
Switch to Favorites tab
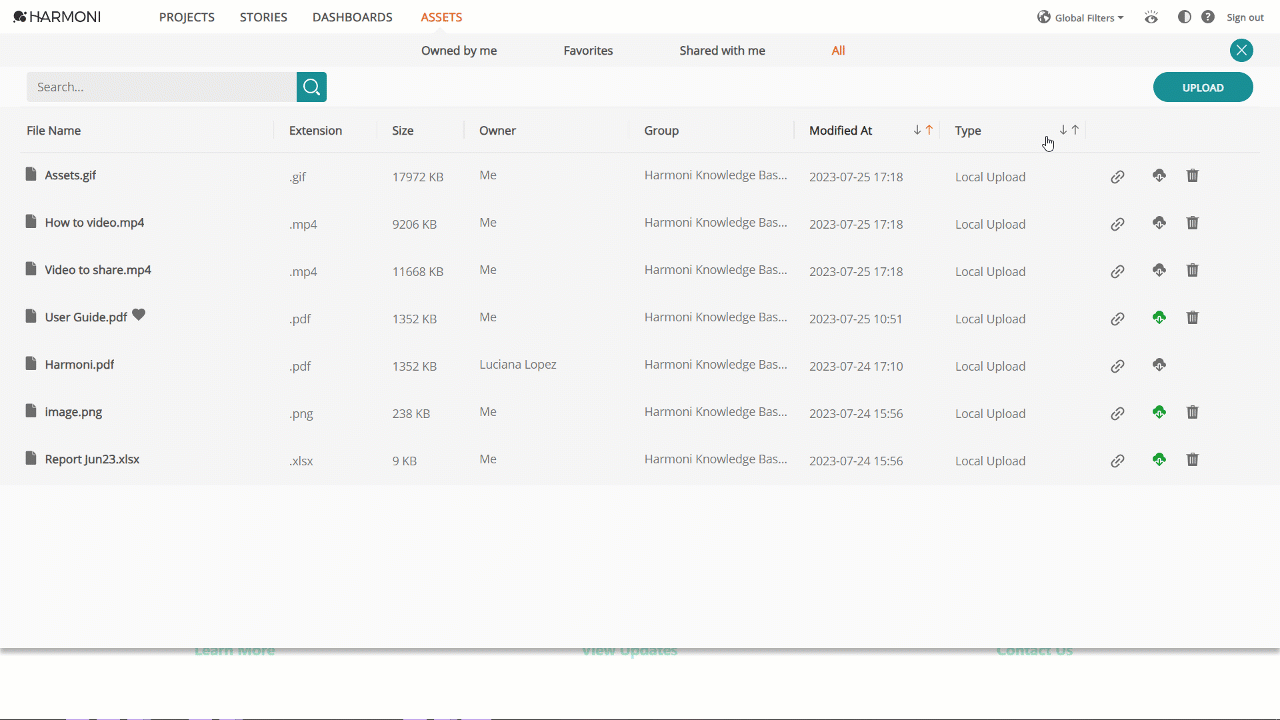click(x=588, y=50)
